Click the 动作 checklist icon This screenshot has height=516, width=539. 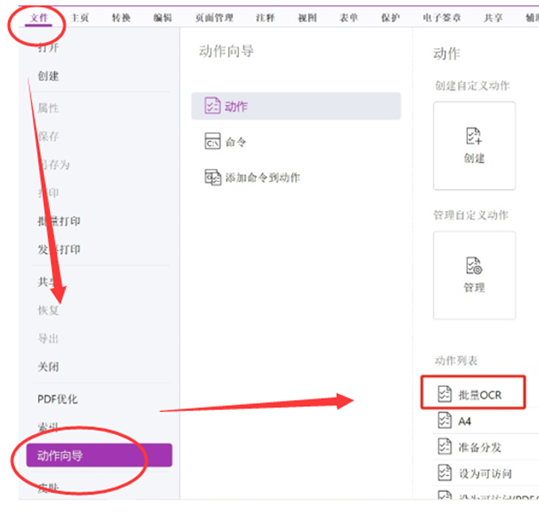tap(212, 106)
